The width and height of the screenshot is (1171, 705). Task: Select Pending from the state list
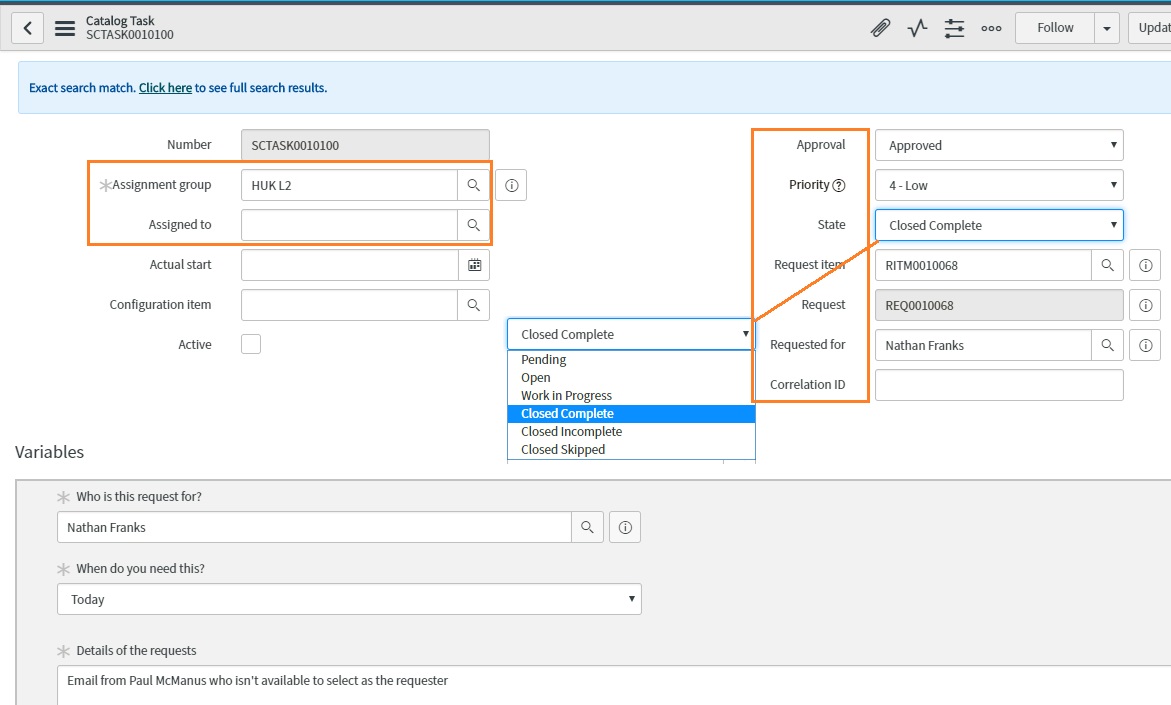pos(631,359)
